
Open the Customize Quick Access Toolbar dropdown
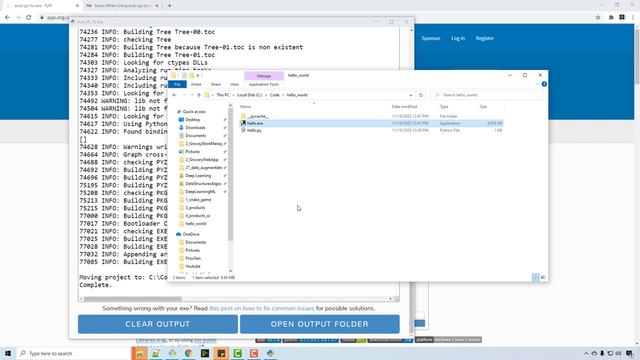198,76
